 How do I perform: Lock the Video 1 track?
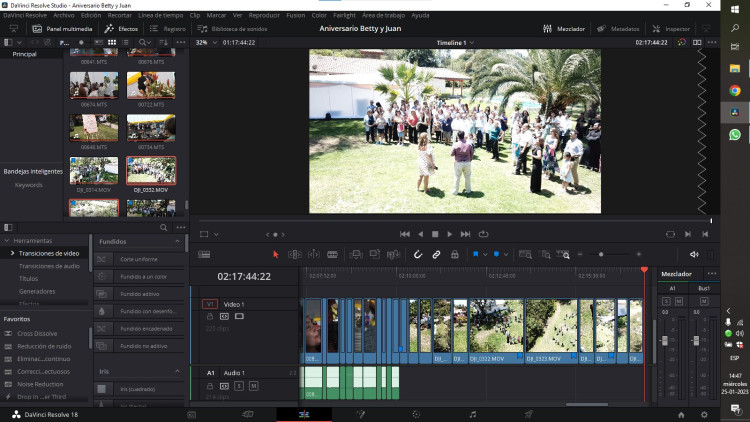[210, 316]
